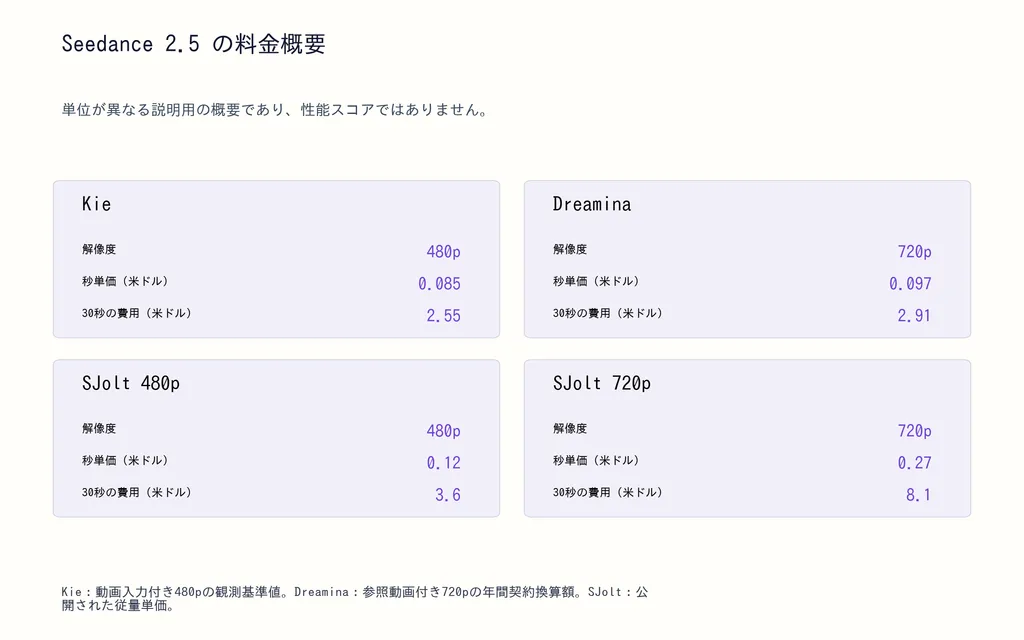Click the 720p resolution value in Dreamina card
1024x640 pixels.
pyautogui.click(x=914, y=251)
